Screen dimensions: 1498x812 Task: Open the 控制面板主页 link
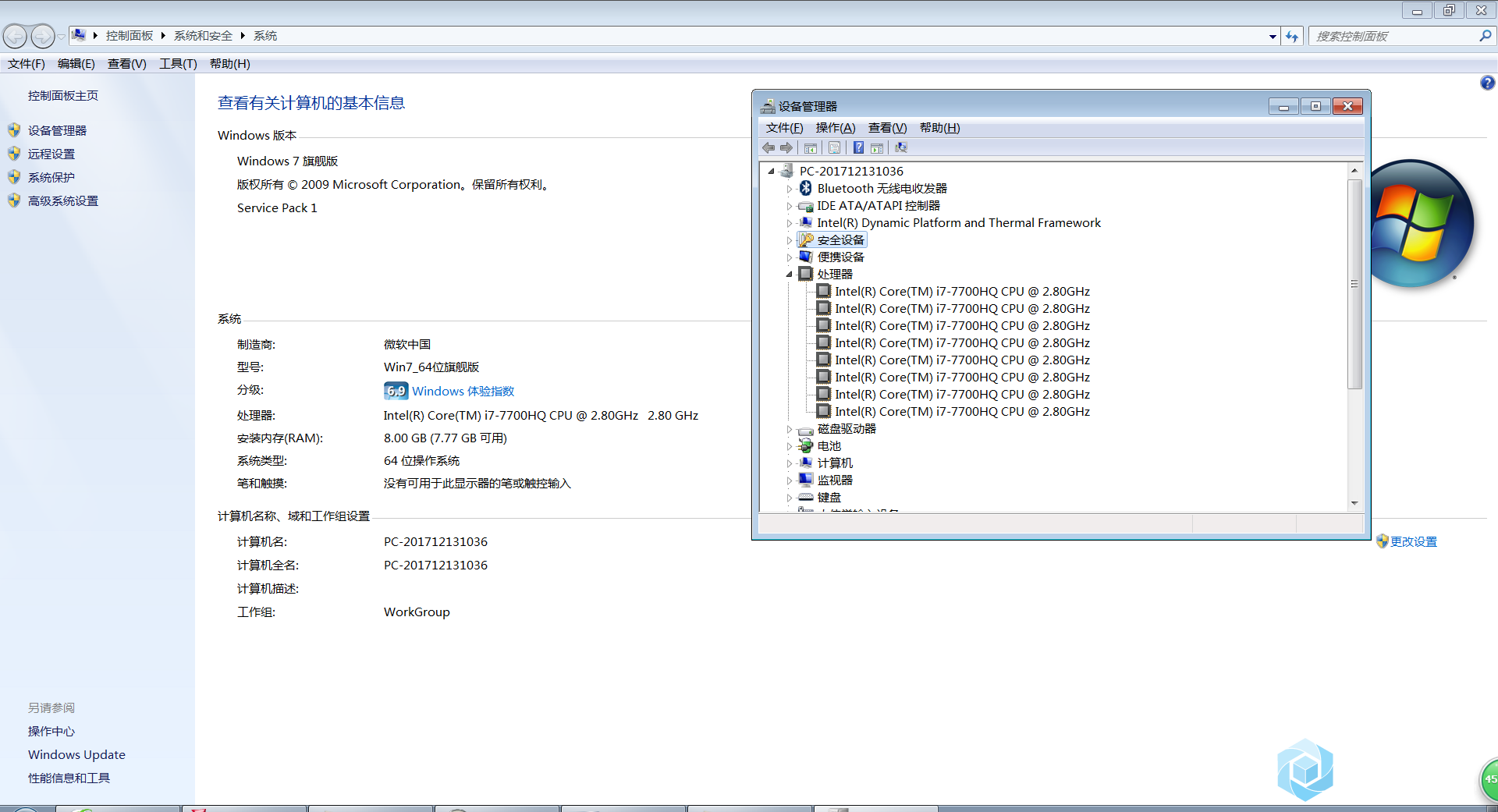tap(63, 96)
